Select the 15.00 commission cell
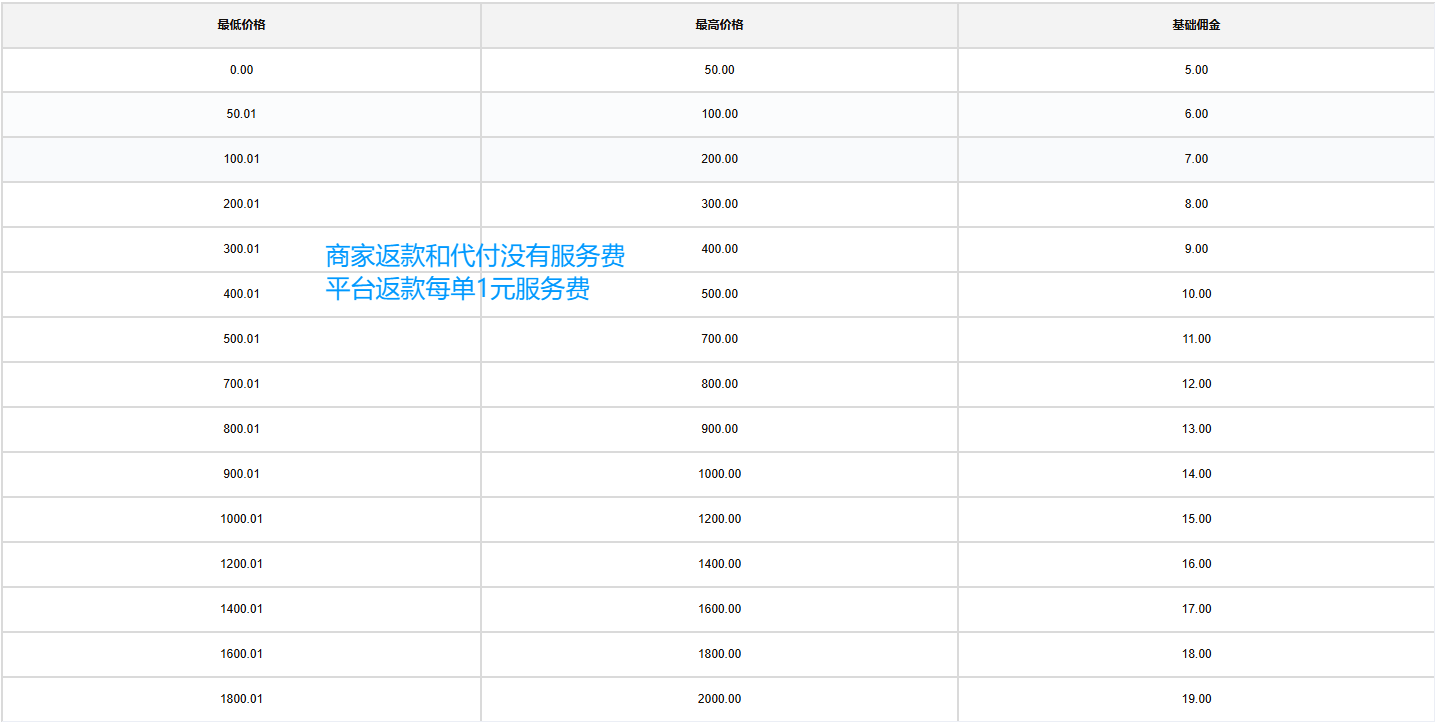 click(1196, 519)
